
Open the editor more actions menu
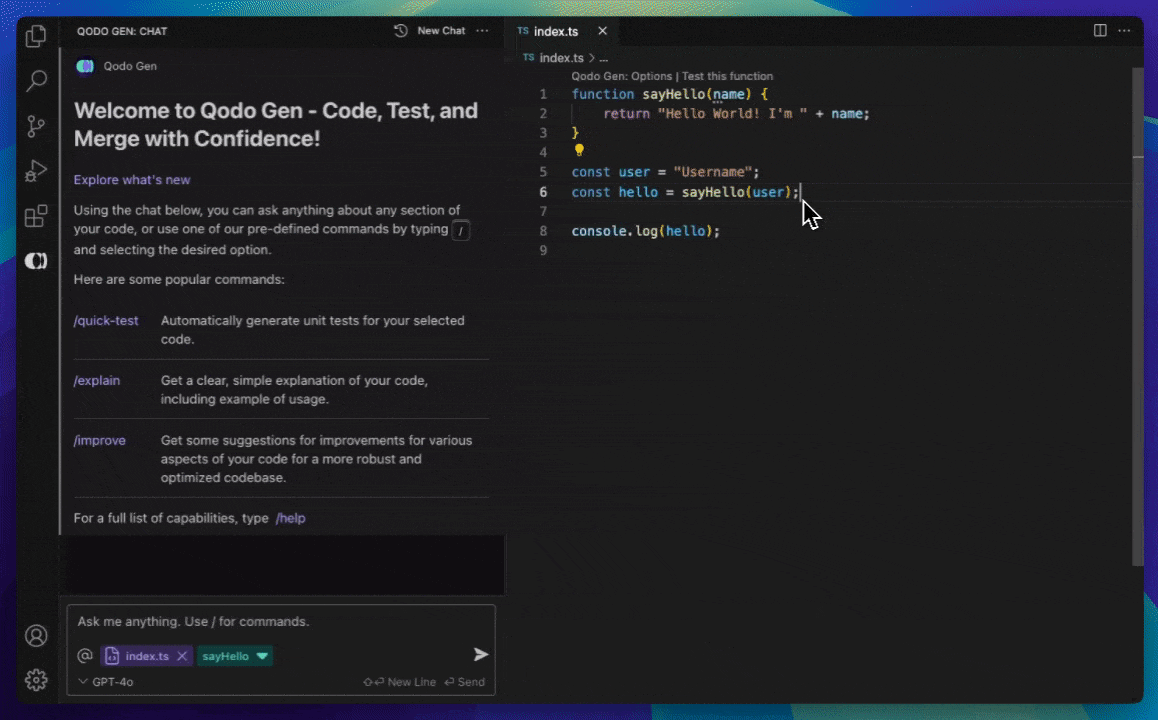tap(1124, 30)
